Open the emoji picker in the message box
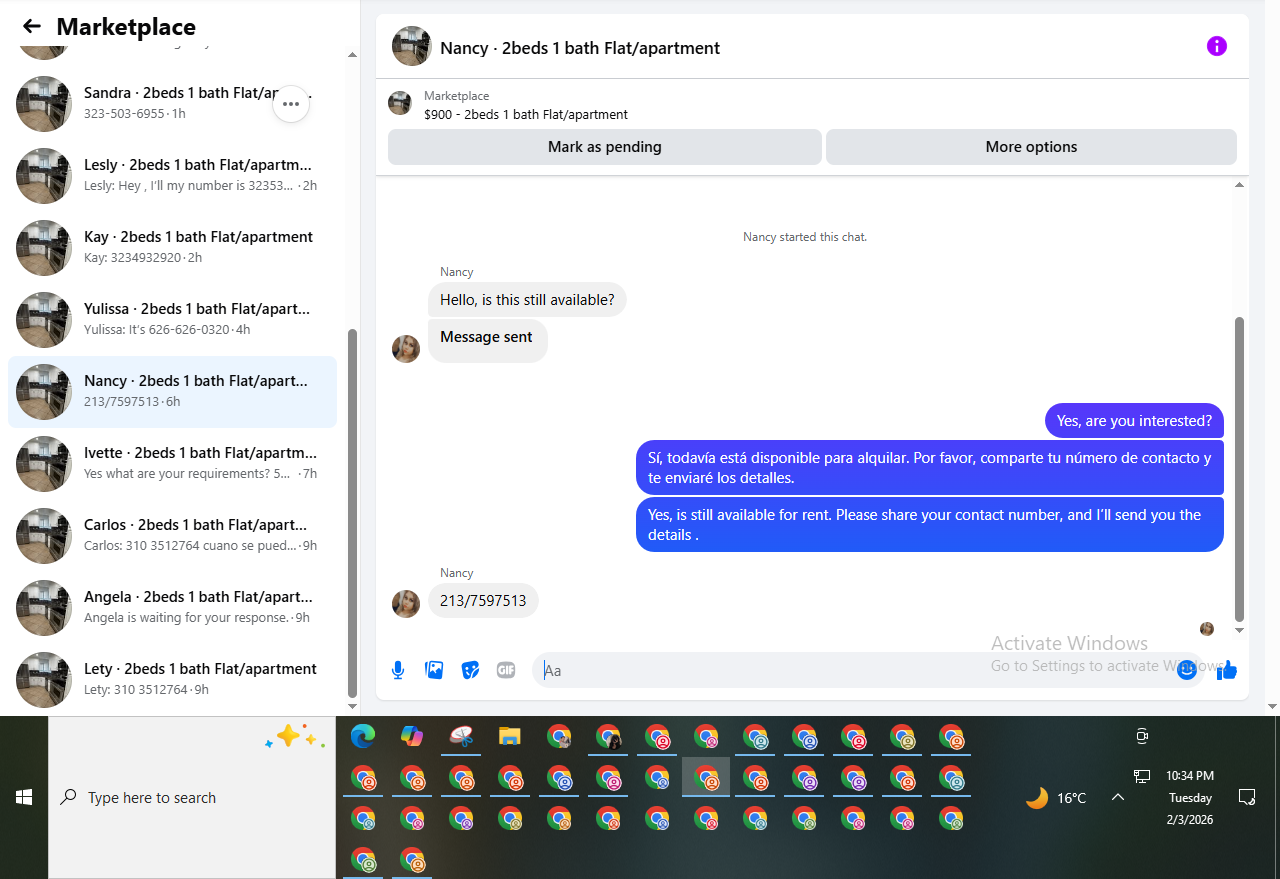The height and width of the screenshot is (879, 1280). click(x=1187, y=670)
